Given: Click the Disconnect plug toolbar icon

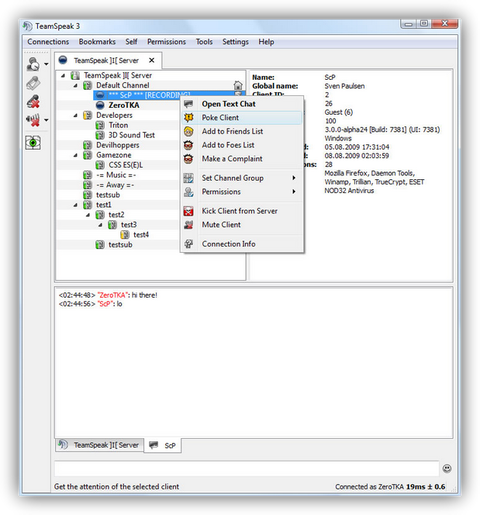Looking at the screenshot, I should (33, 83).
